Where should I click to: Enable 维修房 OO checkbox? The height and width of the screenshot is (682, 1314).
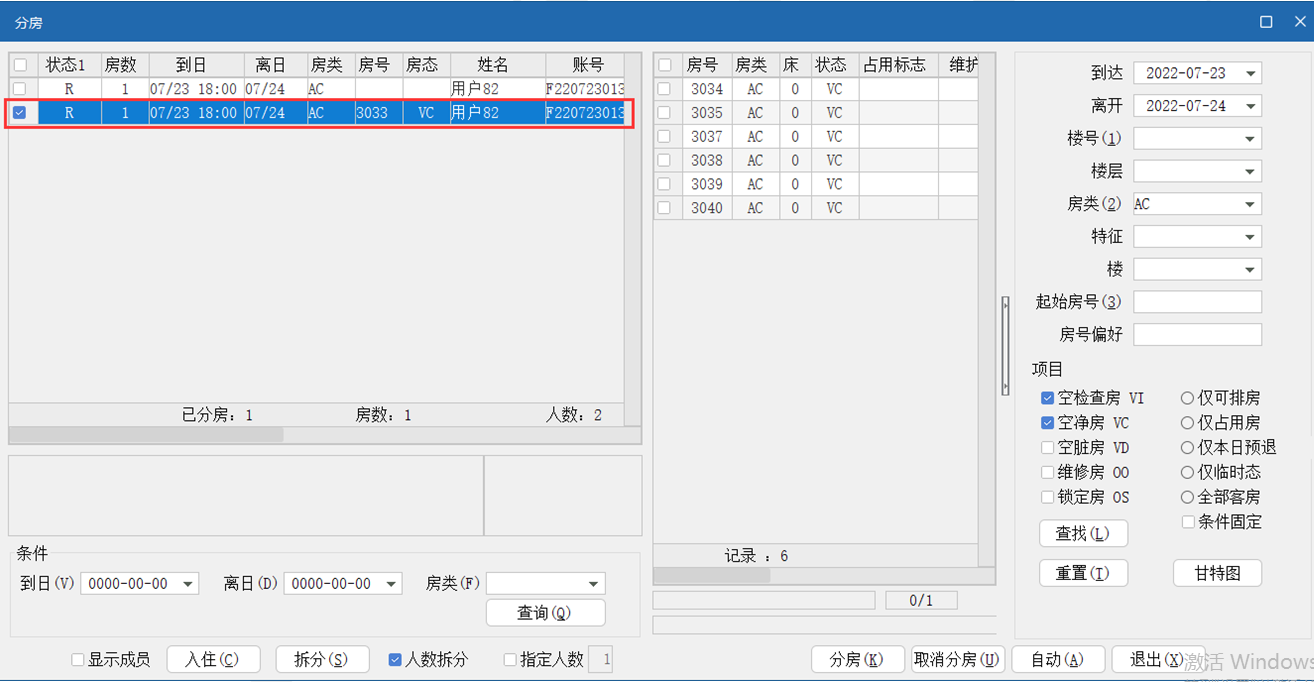(x=1047, y=472)
